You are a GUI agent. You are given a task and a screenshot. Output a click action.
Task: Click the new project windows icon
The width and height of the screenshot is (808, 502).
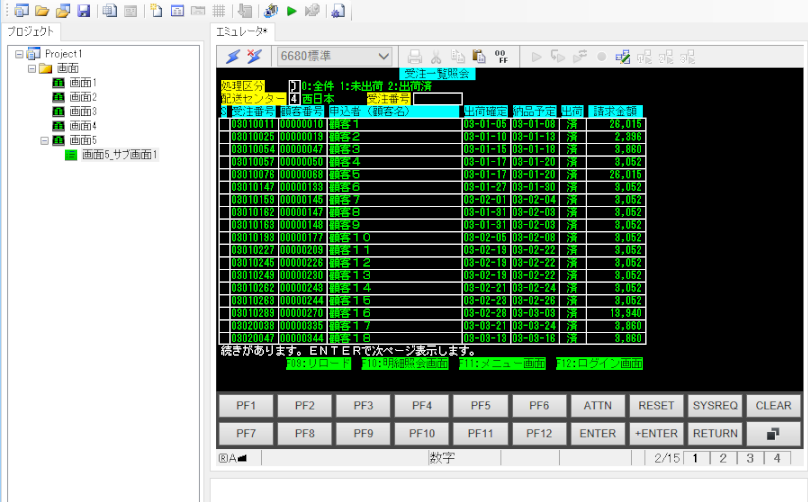click(21, 10)
